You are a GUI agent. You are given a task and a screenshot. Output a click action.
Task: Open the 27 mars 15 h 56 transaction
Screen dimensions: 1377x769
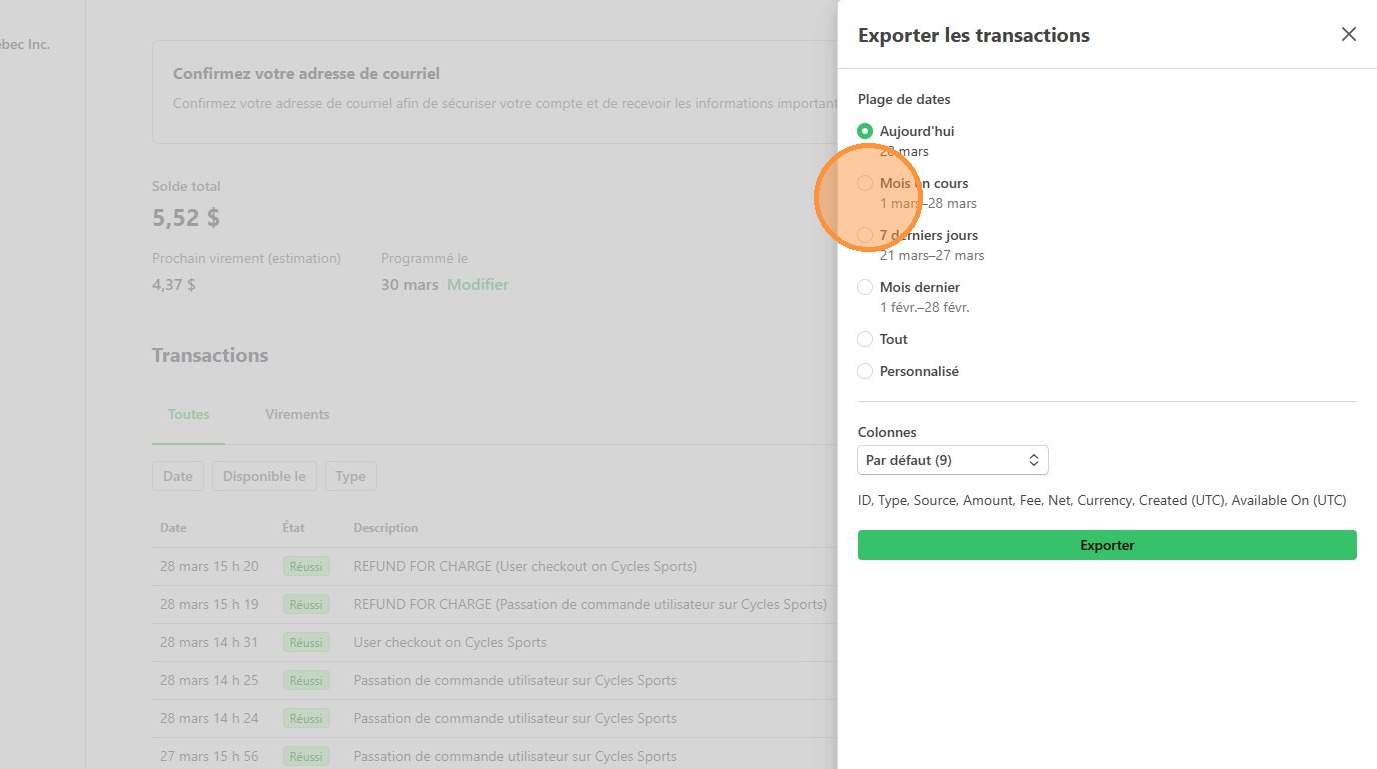coord(514,756)
